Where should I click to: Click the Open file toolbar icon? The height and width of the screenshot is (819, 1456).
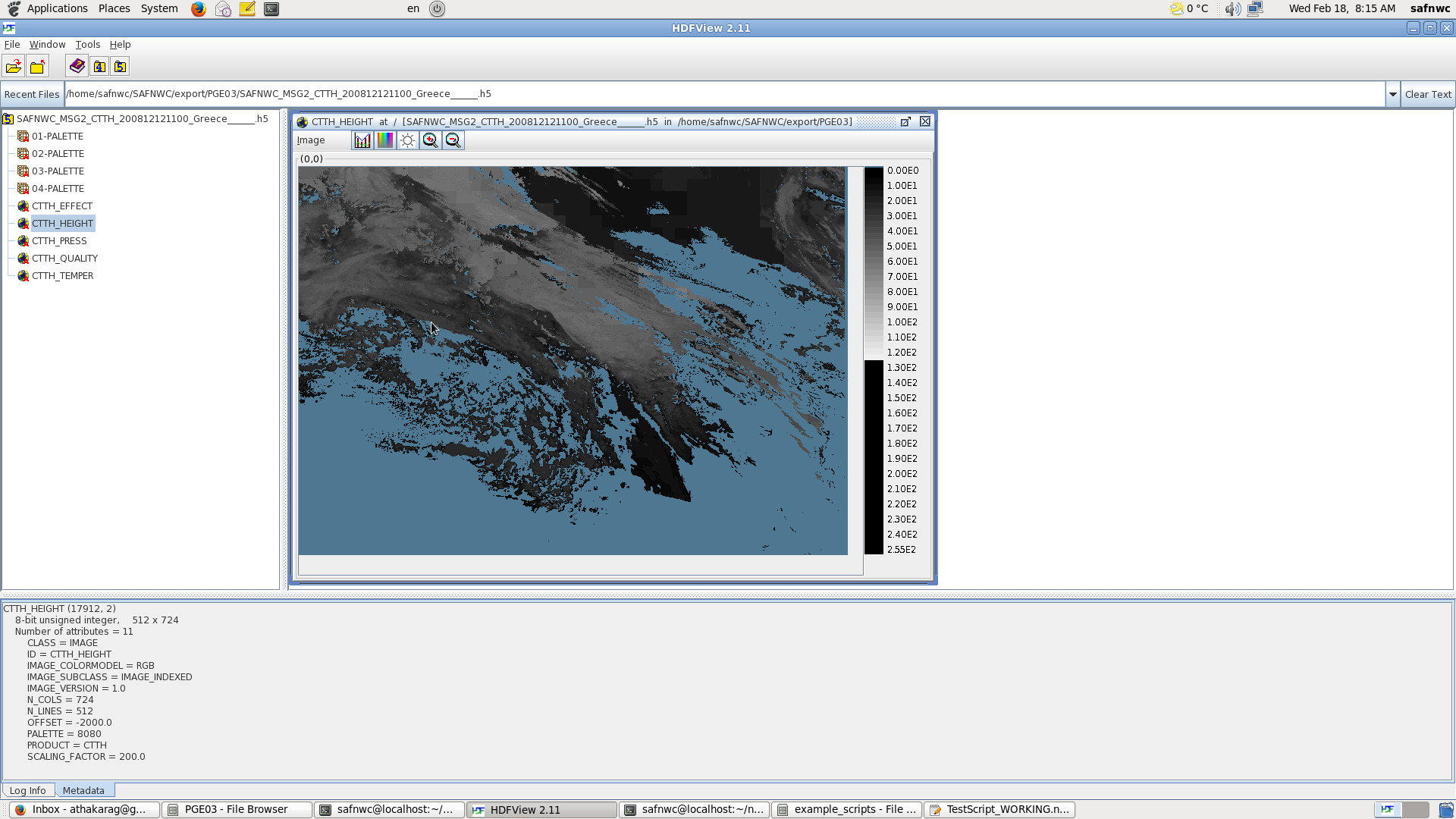click(14, 67)
